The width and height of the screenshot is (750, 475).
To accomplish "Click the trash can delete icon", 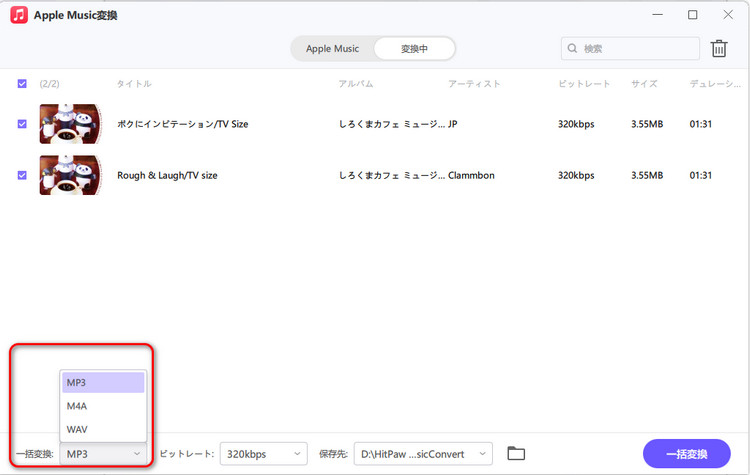I will pos(718,48).
